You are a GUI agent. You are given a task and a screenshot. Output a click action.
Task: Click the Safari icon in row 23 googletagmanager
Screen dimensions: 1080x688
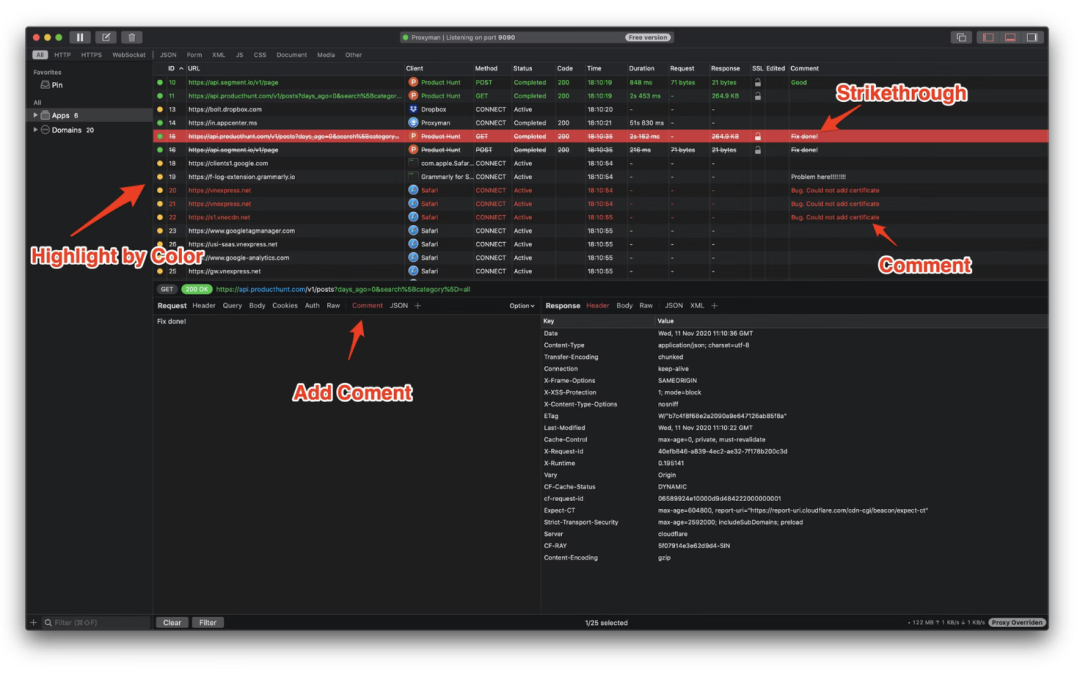point(413,231)
